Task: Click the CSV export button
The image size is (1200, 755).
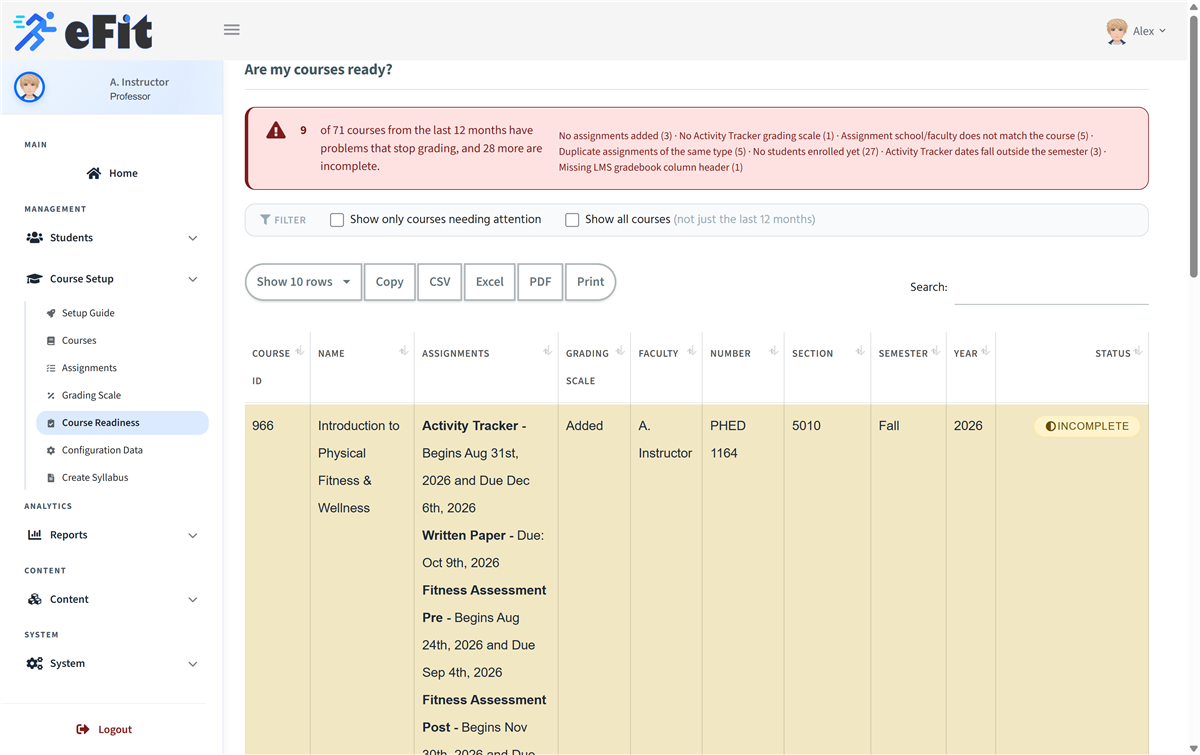Action: [x=440, y=282]
